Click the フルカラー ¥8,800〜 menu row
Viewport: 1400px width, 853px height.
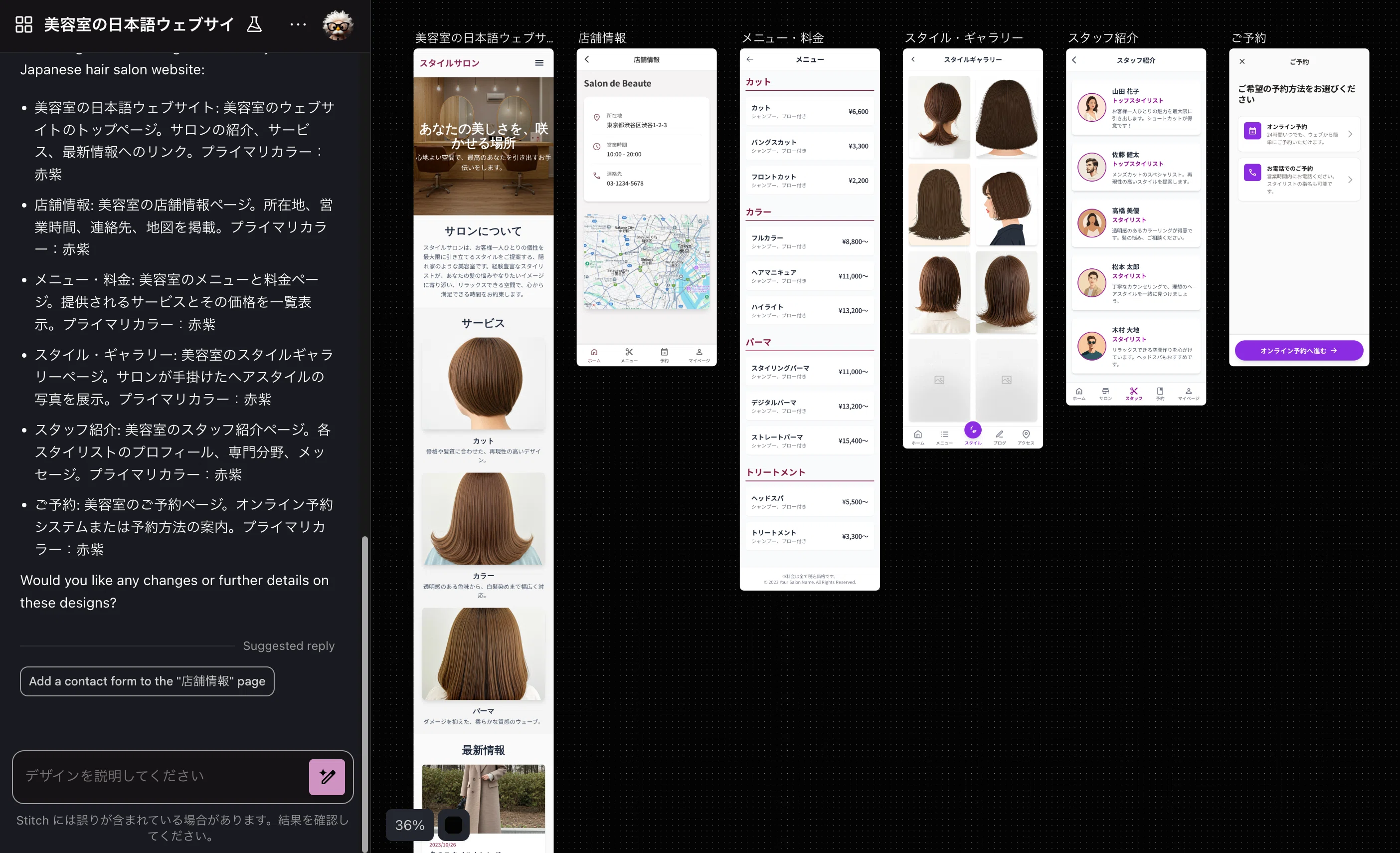(x=810, y=241)
